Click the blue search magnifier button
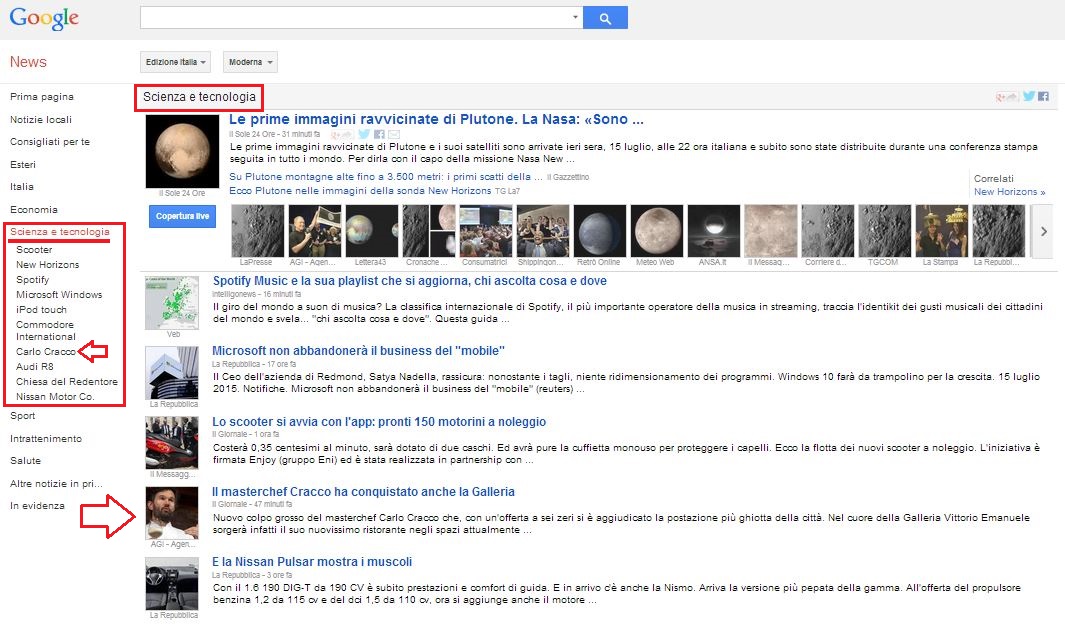1065x626 pixels. point(605,18)
